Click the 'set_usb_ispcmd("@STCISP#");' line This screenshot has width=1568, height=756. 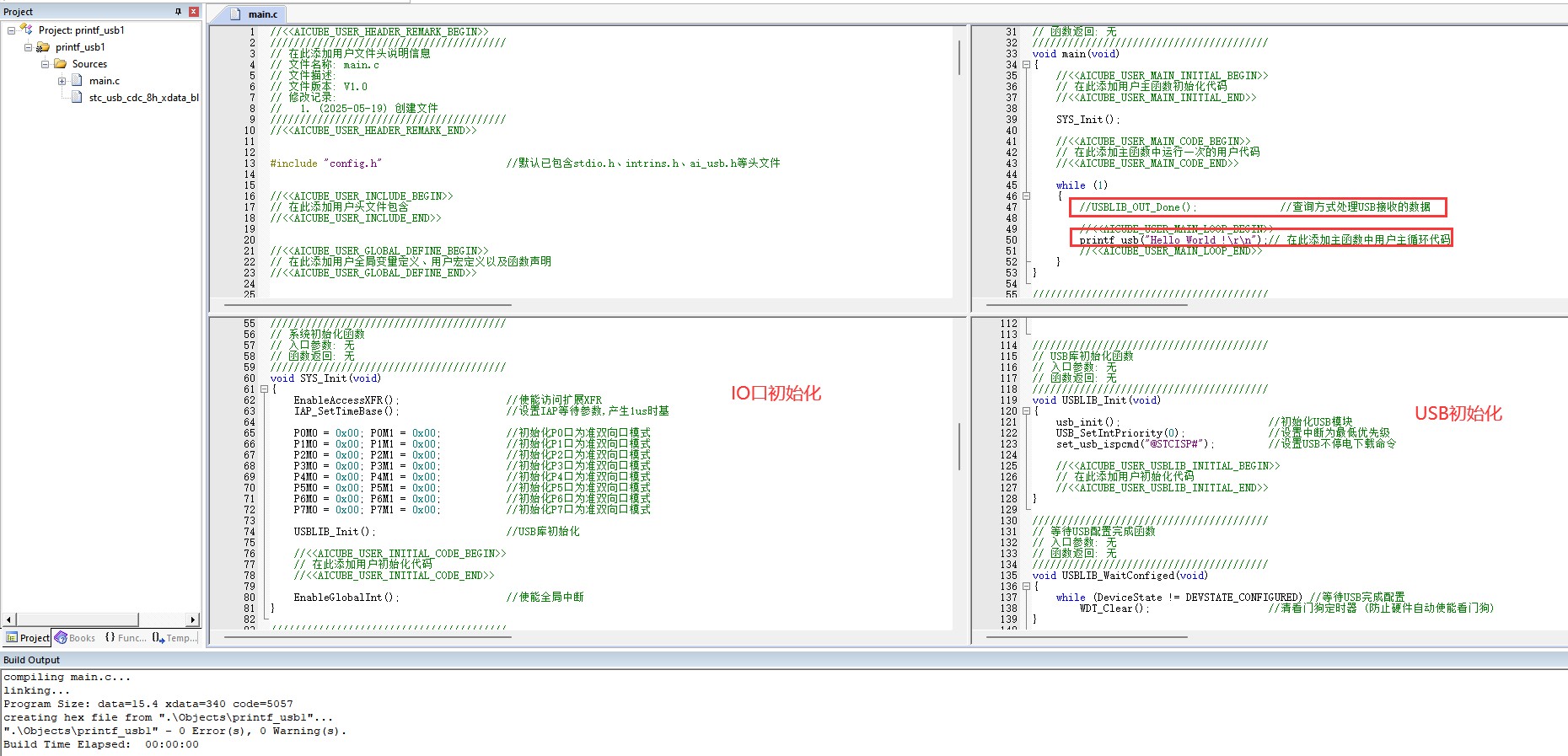click(x=1136, y=444)
